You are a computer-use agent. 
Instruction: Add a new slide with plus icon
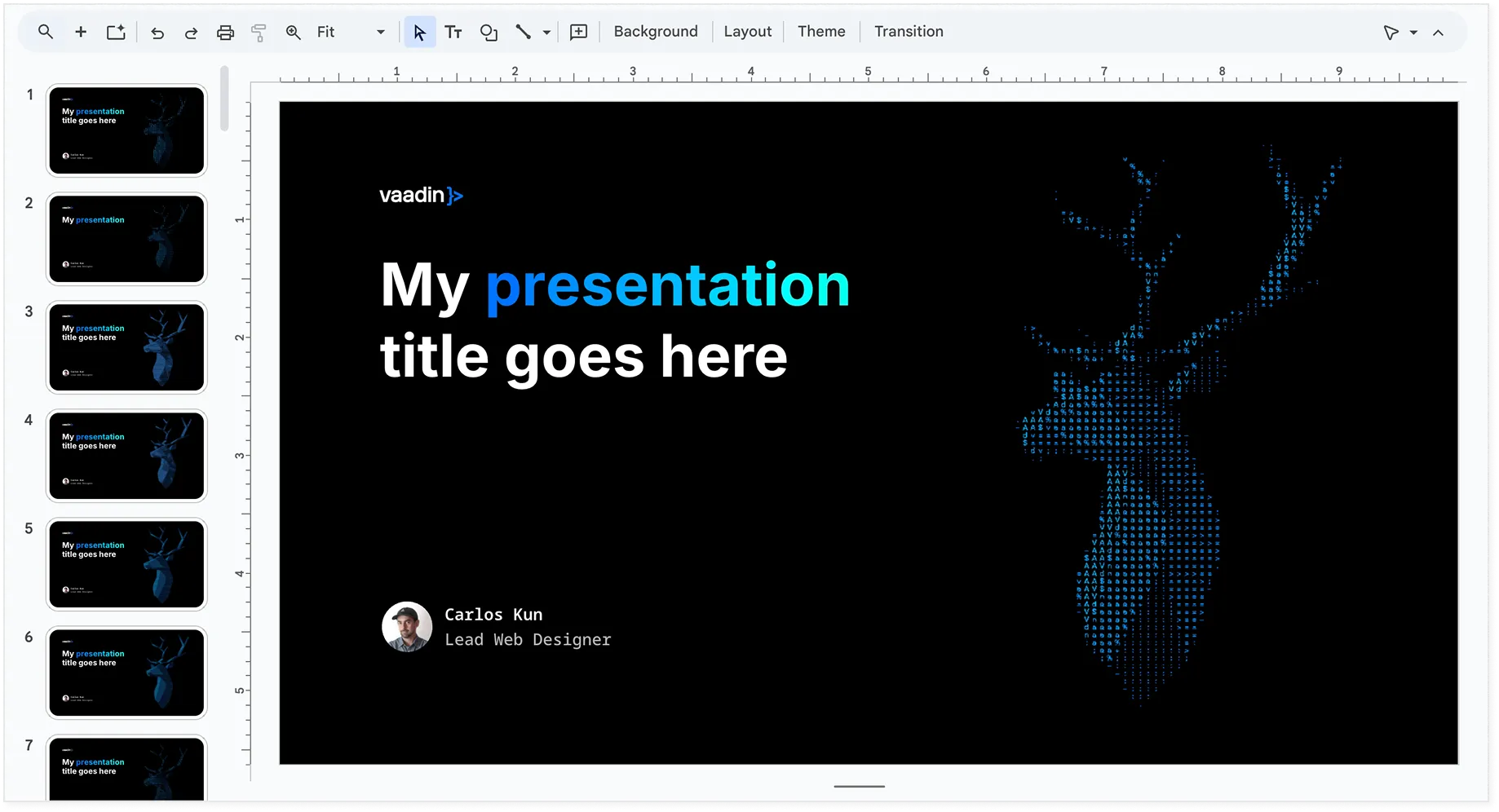(x=81, y=32)
